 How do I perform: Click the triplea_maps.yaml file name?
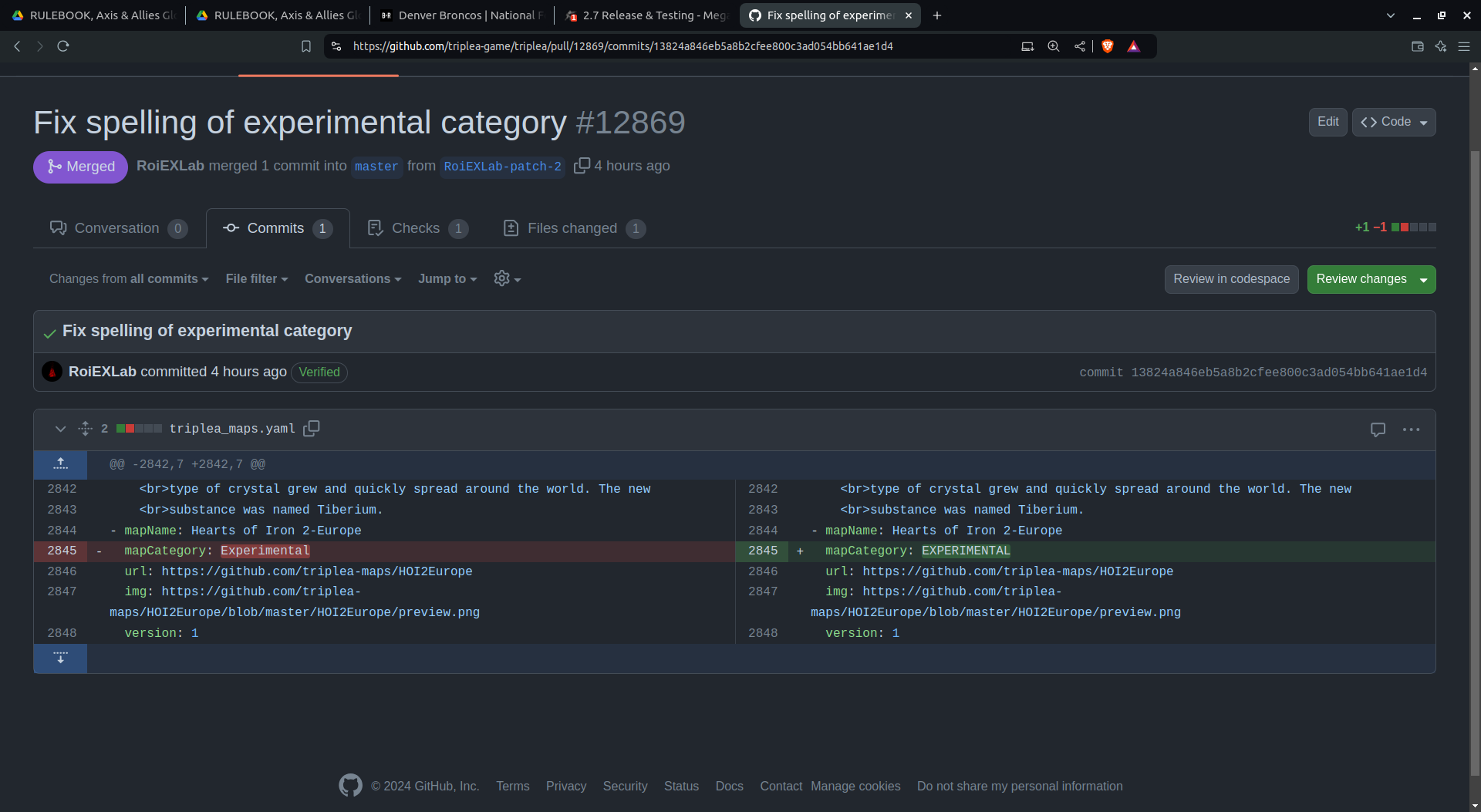(x=232, y=429)
